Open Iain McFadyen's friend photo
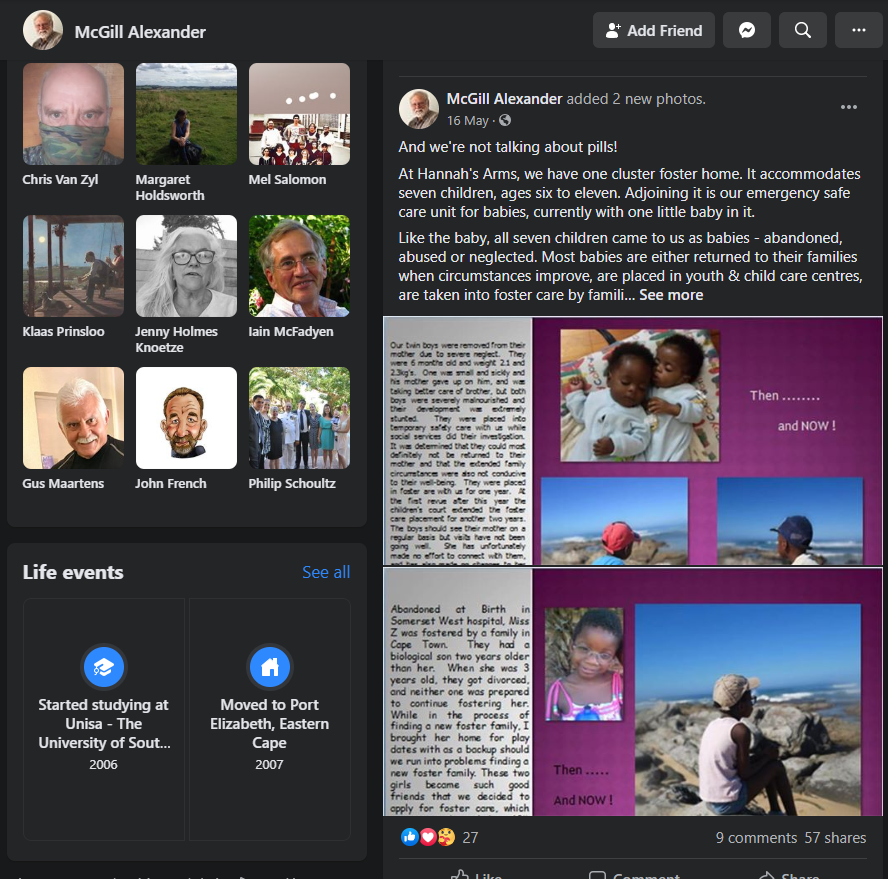This screenshot has width=888, height=879. [x=300, y=266]
